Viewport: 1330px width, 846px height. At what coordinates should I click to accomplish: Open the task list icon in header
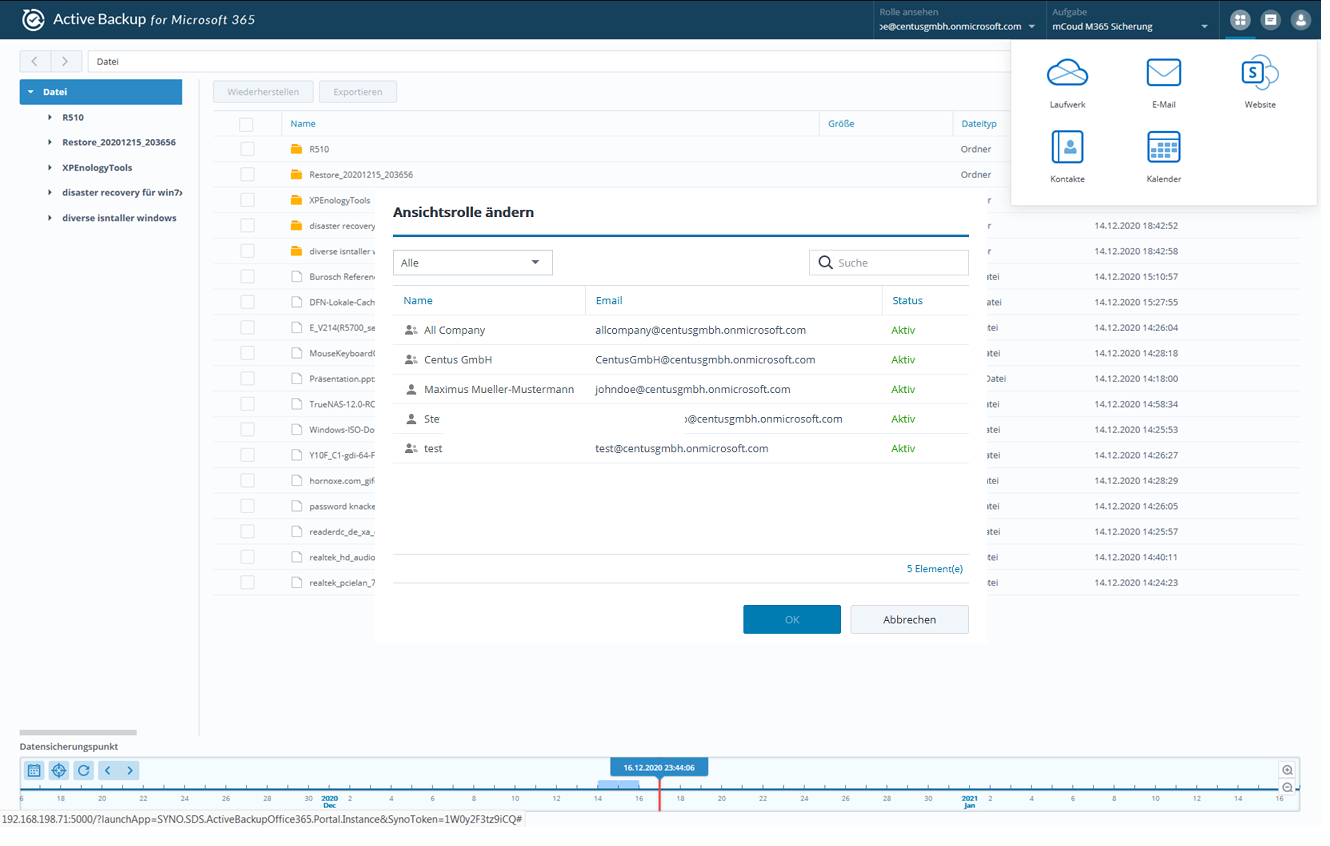tap(1270, 20)
